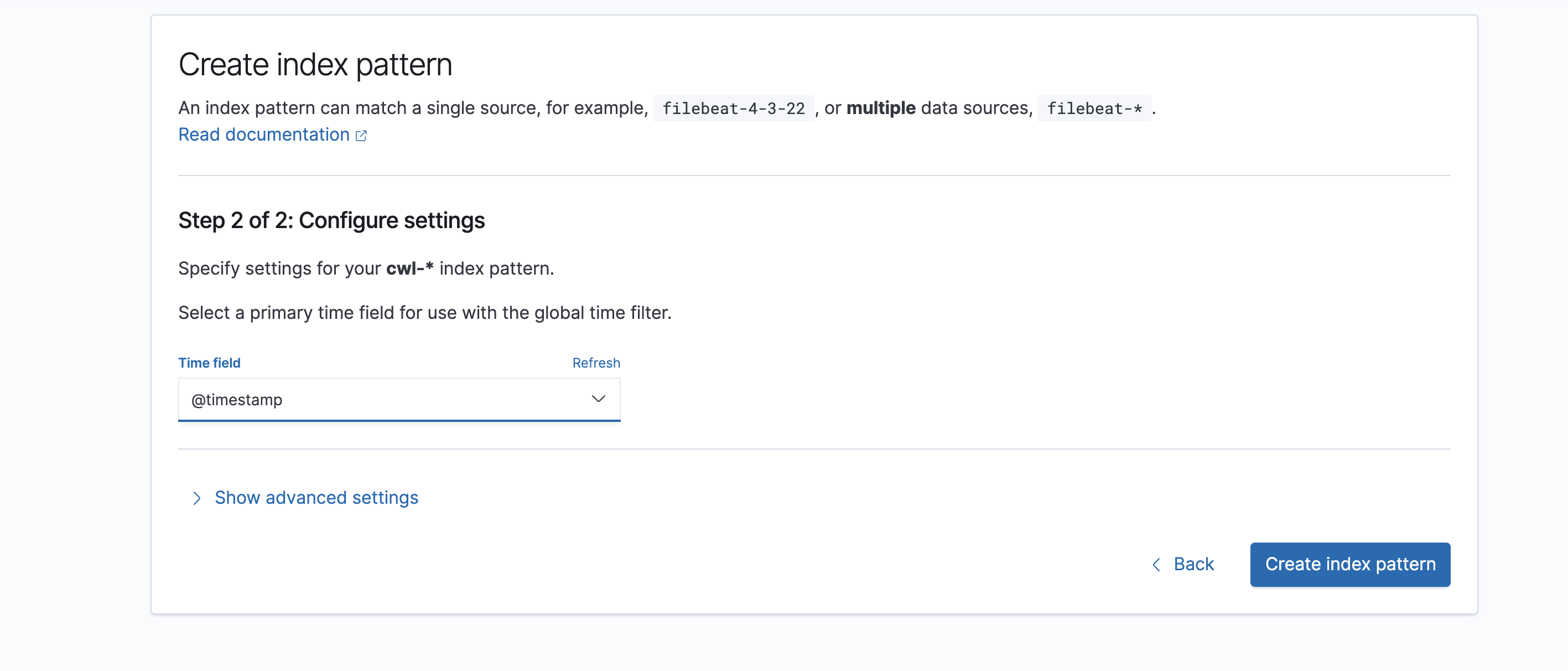
Task: Refresh the time field list
Action: (x=595, y=363)
